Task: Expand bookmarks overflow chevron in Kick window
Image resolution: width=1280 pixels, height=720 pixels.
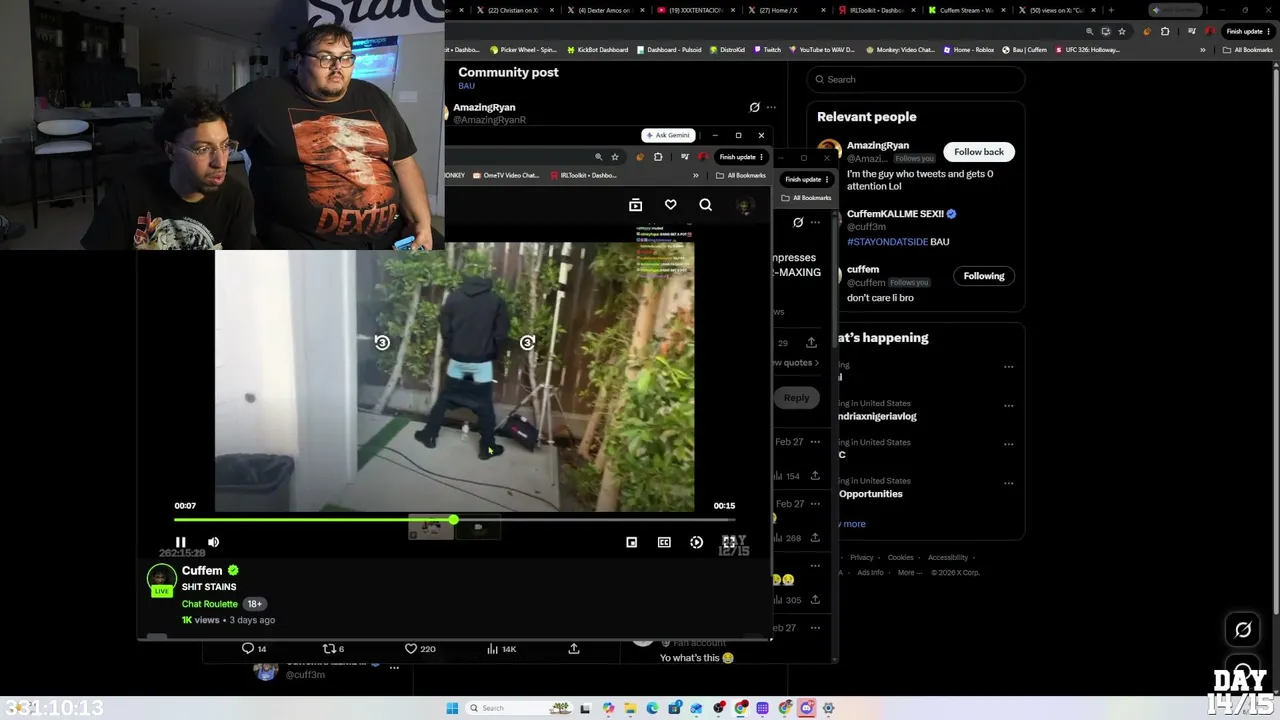Action: coord(696,176)
